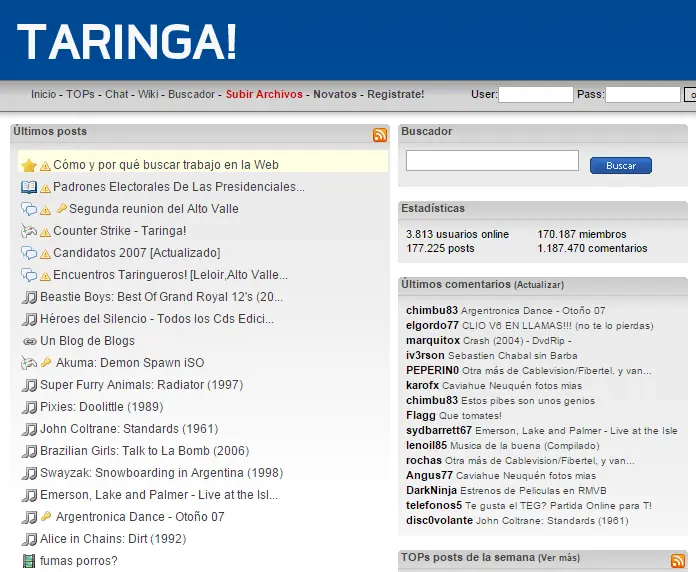The width and height of the screenshot is (696, 572).
Task: Open comment Estrenos de Peliculas en RMVB
Action: click(534, 491)
